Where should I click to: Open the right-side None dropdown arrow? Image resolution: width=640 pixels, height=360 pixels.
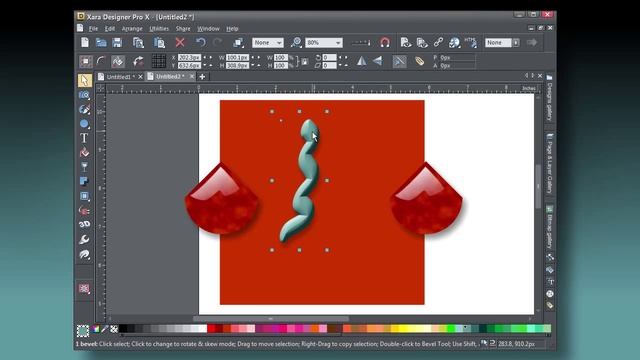[516, 42]
